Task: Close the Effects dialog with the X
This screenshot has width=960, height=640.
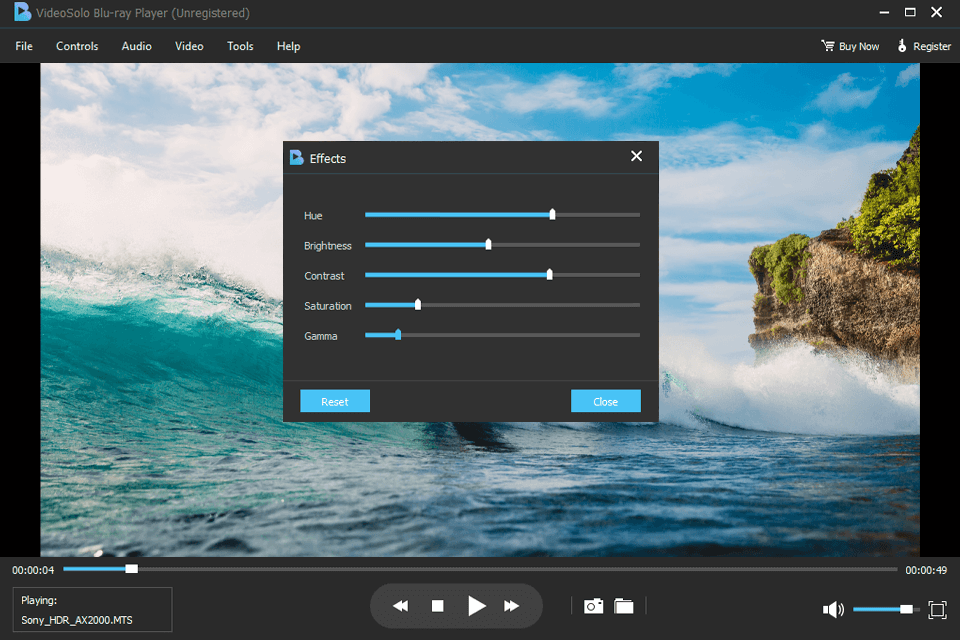Action: pyautogui.click(x=636, y=156)
